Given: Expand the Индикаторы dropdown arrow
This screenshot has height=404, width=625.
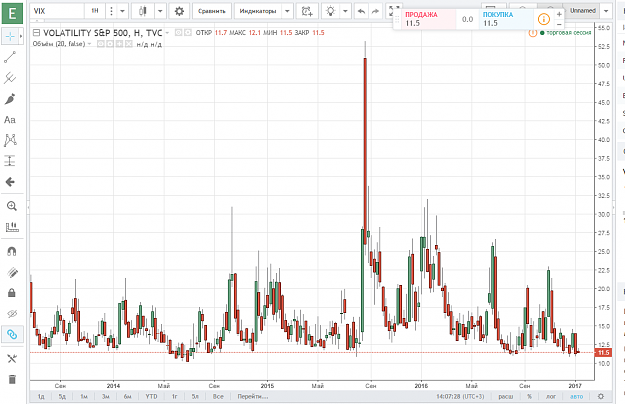Looking at the screenshot, I should [x=287, y=11].
